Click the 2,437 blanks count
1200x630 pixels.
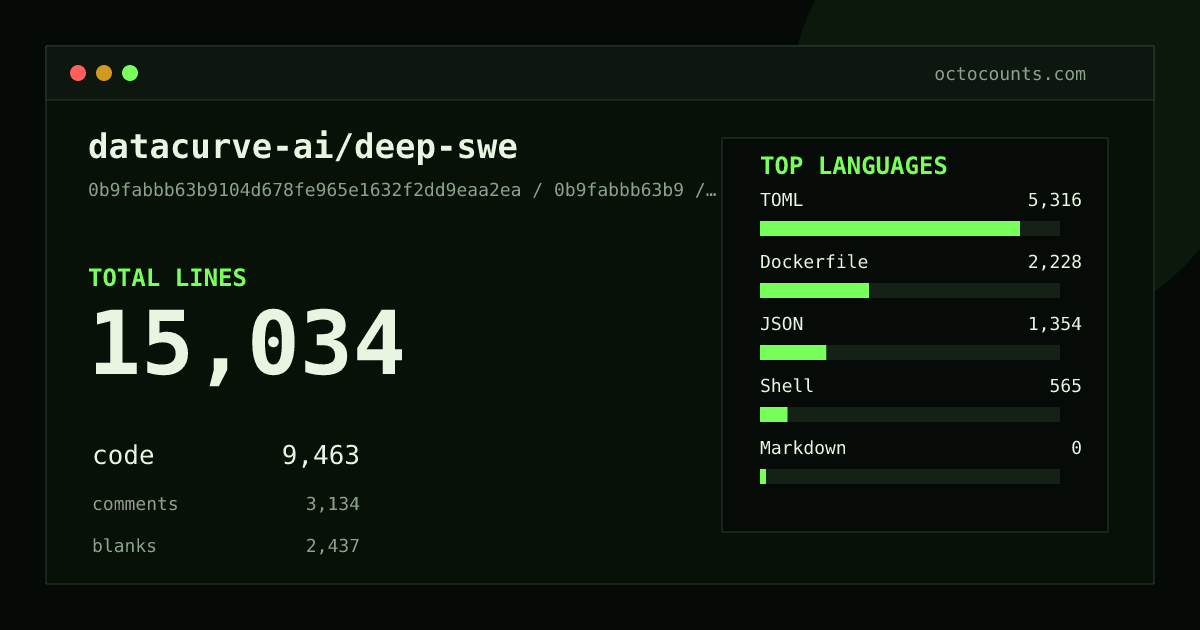(x=333, y=546)
